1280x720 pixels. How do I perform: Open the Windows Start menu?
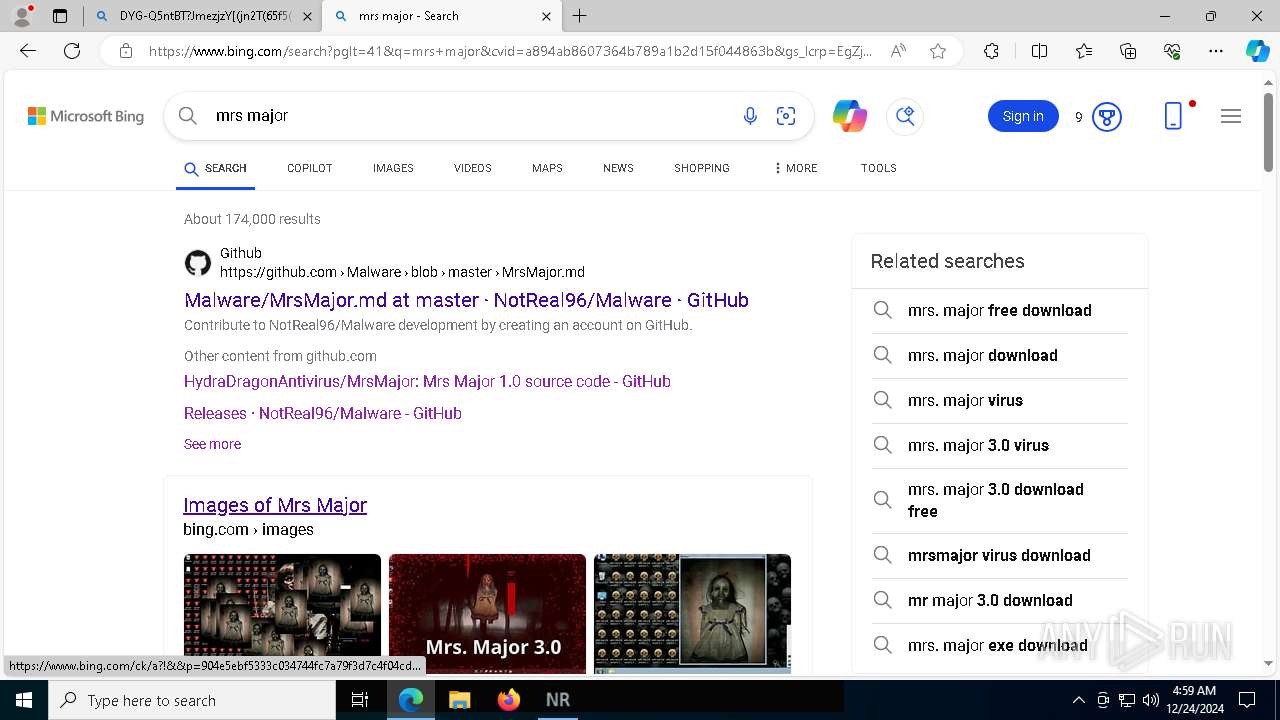click(x=24, y=700)
